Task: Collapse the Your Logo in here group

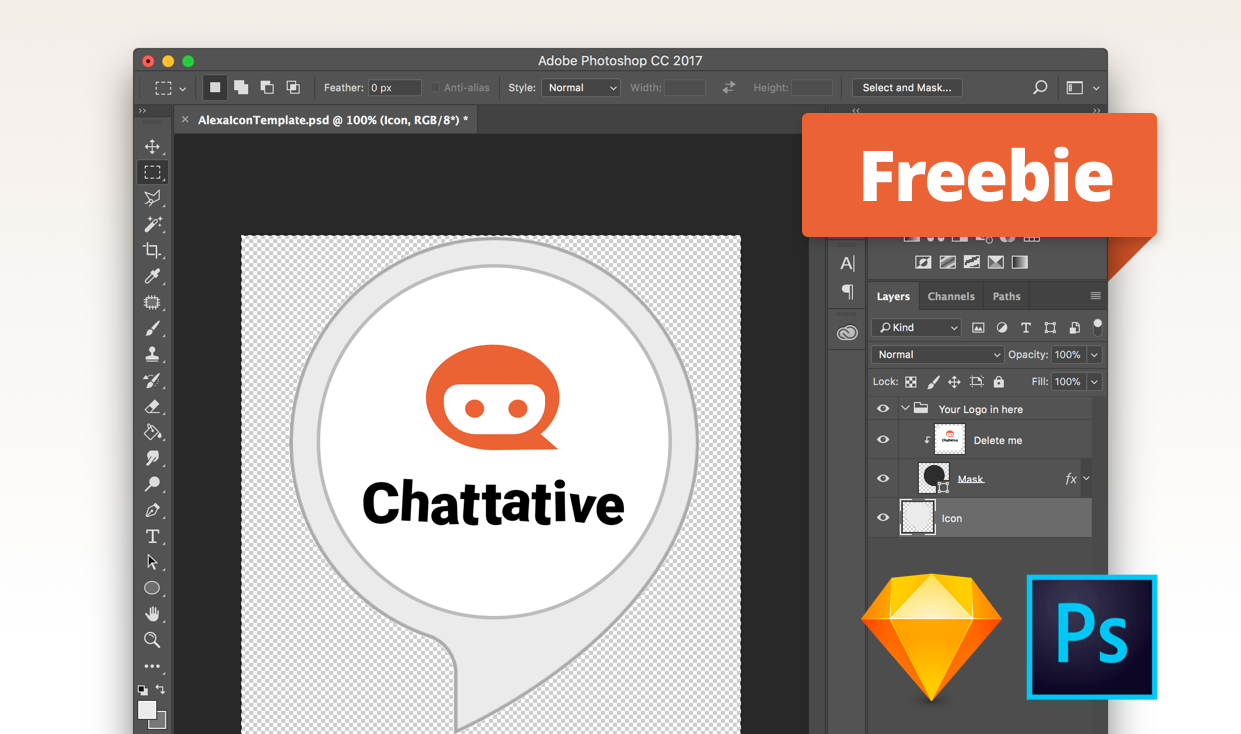Action: click(905, 408)
